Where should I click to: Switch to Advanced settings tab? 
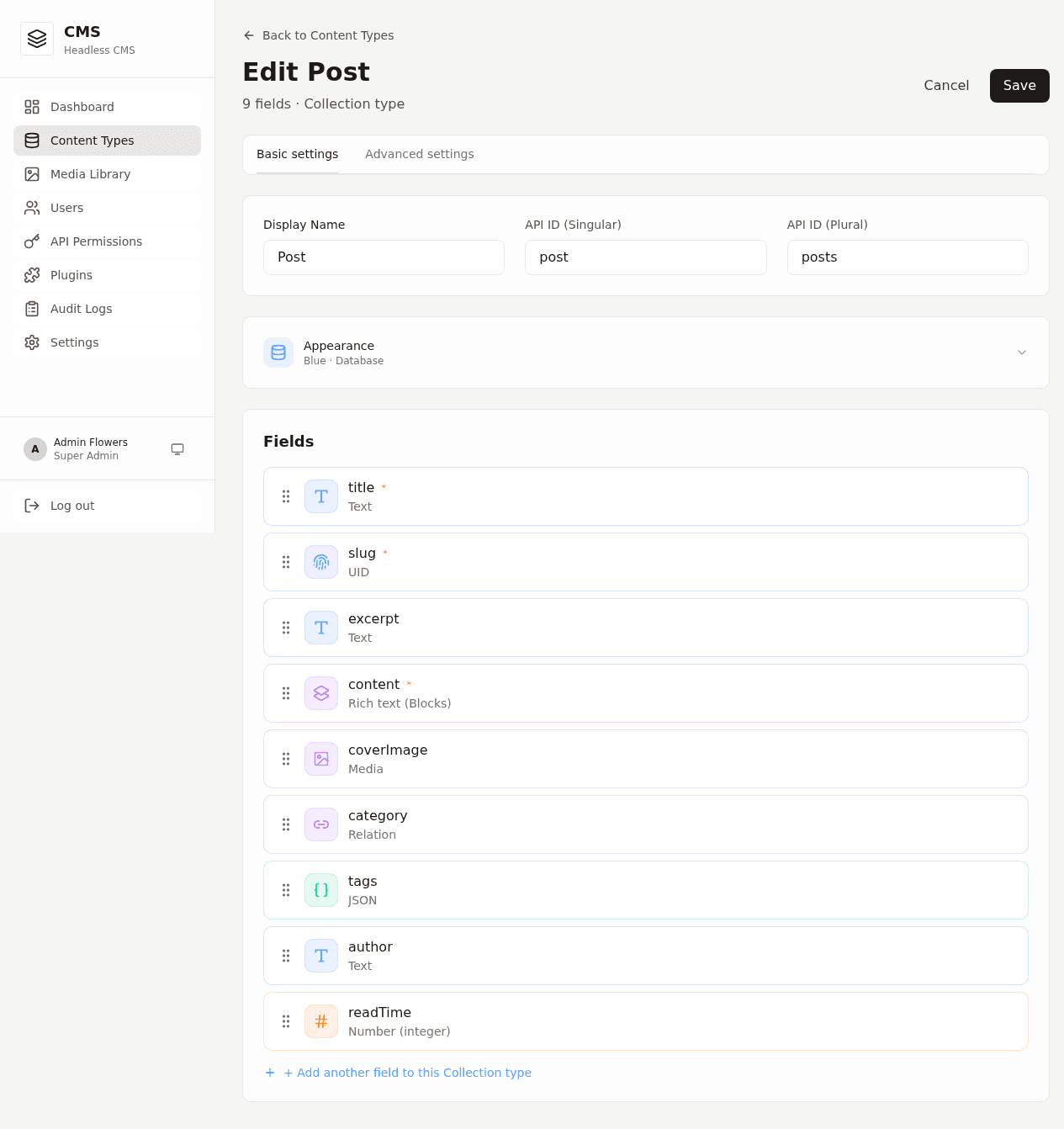(419, 154)
